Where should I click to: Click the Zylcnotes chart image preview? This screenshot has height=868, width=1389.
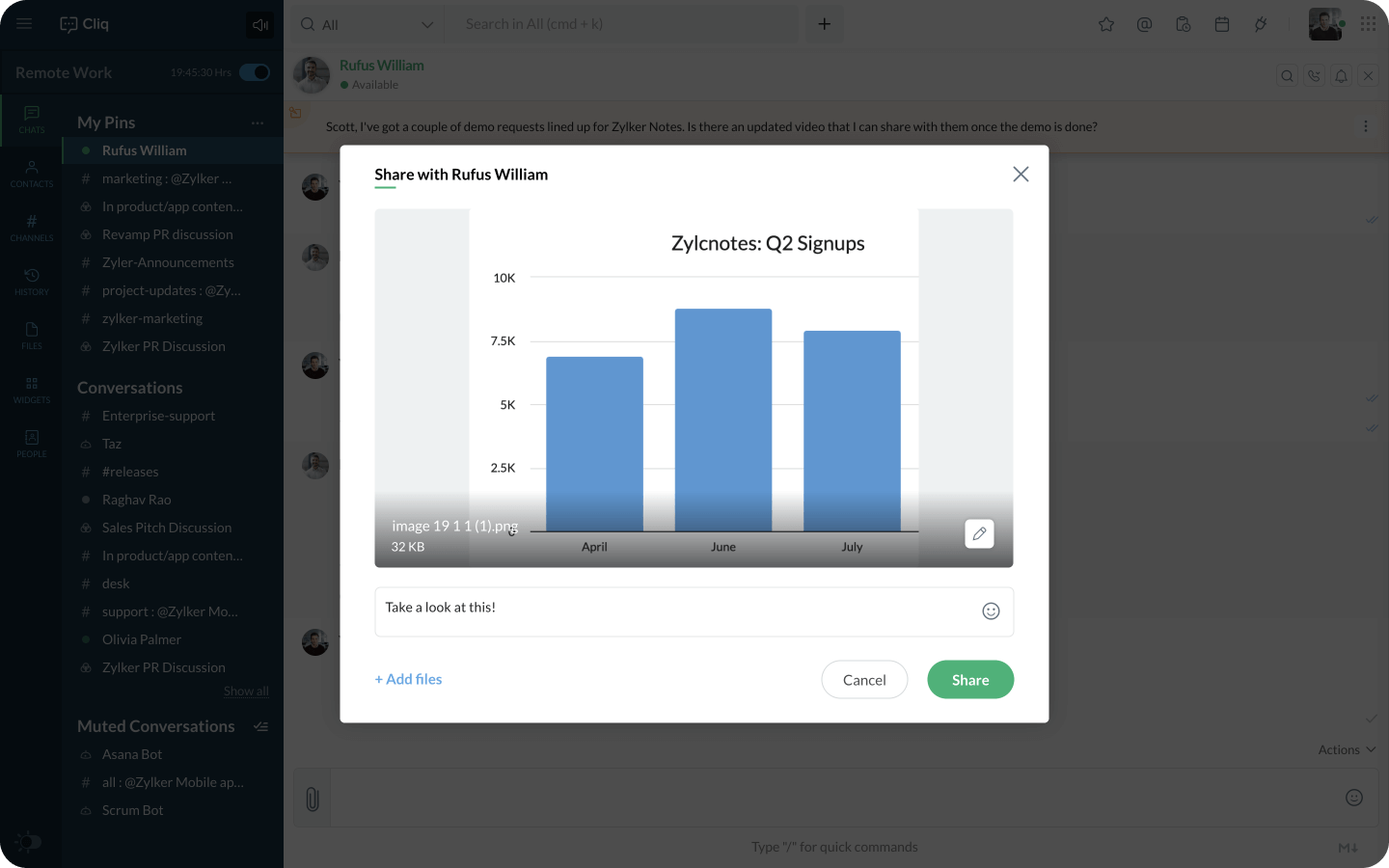pyautogui.click(x=694, y=388)
